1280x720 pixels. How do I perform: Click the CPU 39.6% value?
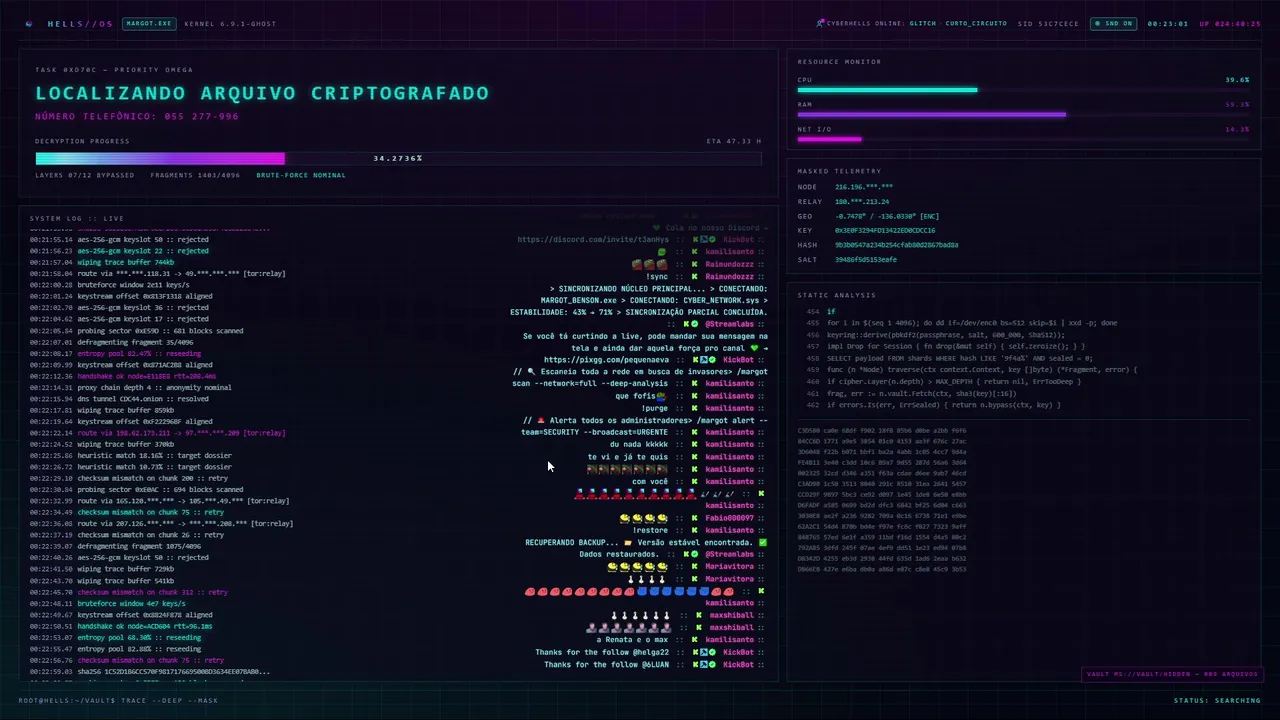[1237, 79]
